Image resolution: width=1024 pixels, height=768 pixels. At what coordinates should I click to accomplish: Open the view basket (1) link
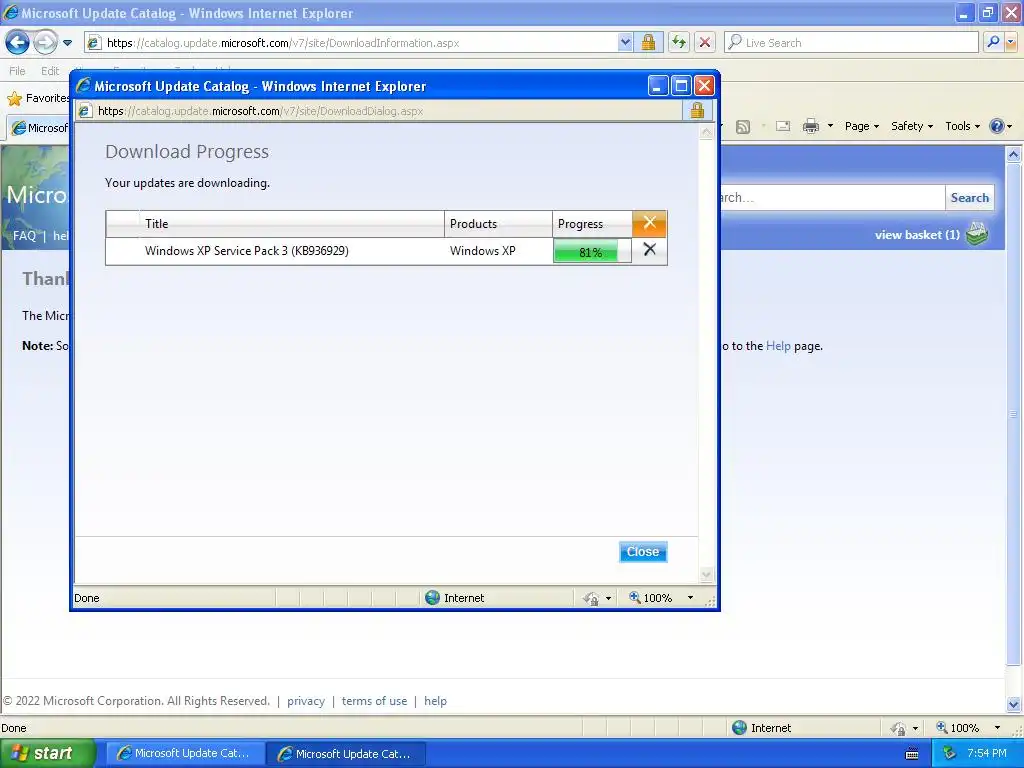coord(917,235)
